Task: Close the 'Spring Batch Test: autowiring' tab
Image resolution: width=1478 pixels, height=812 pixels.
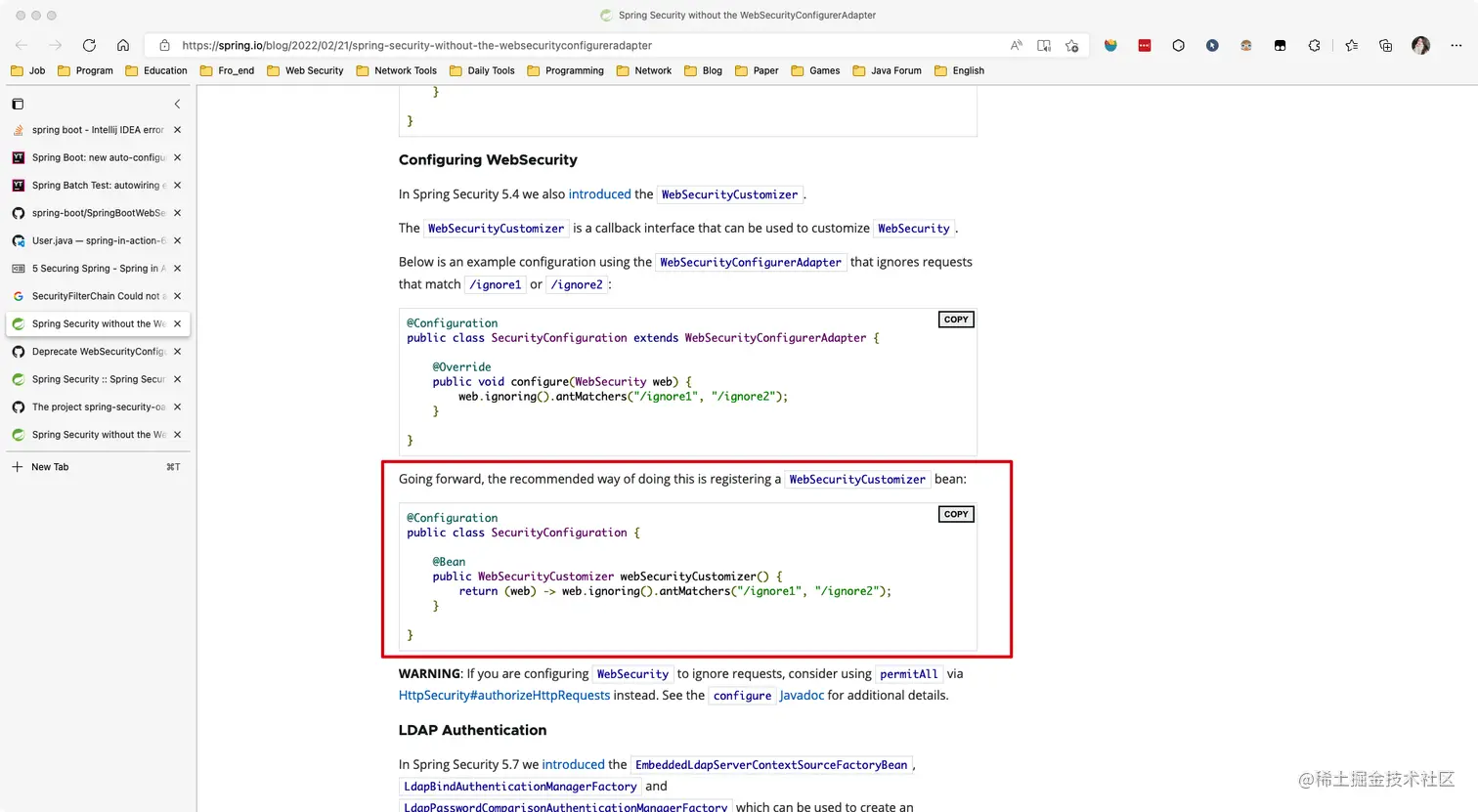Action: [x=177, y=185]
